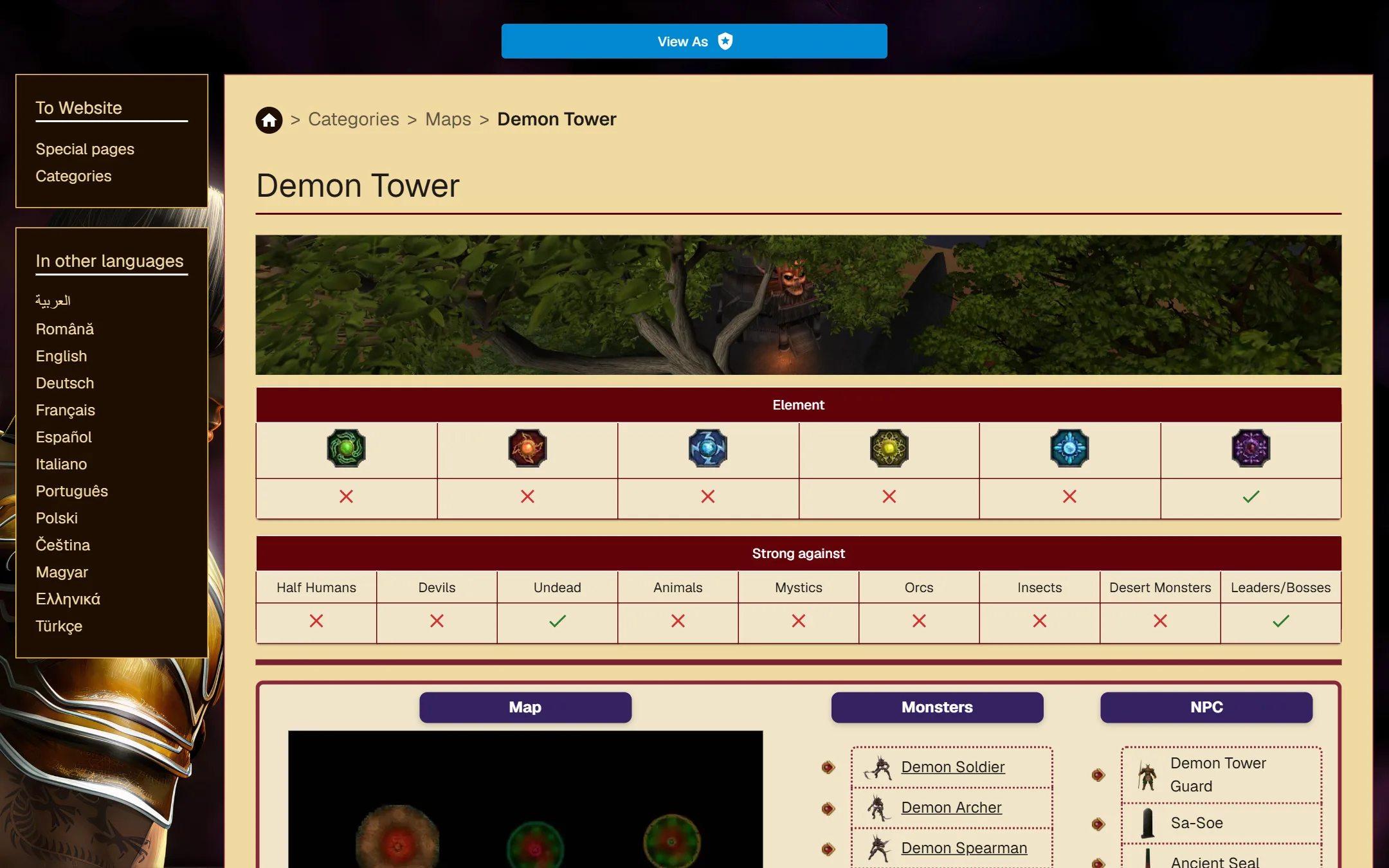Screen dimensions: 1389x868
Task: Click the yellow earth element icon
Action: pos(889,448)
